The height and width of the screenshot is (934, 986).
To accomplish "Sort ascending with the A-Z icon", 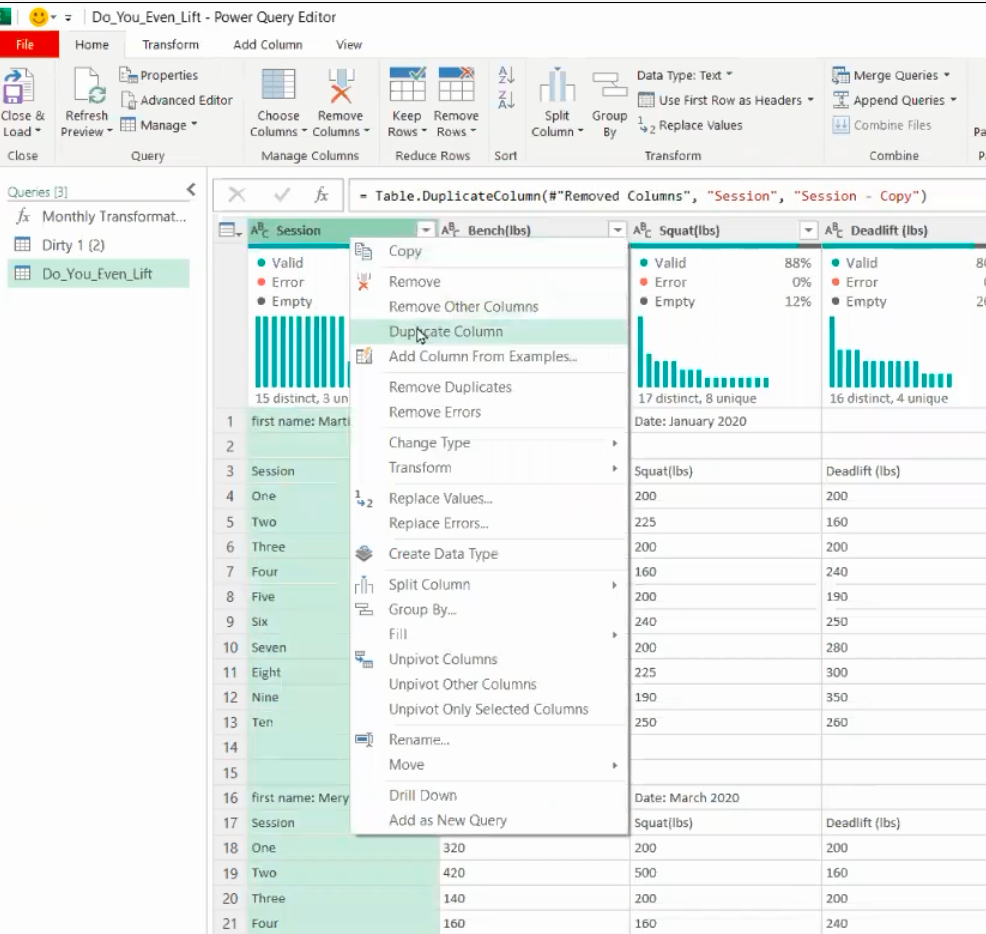I will pos(506,76).
